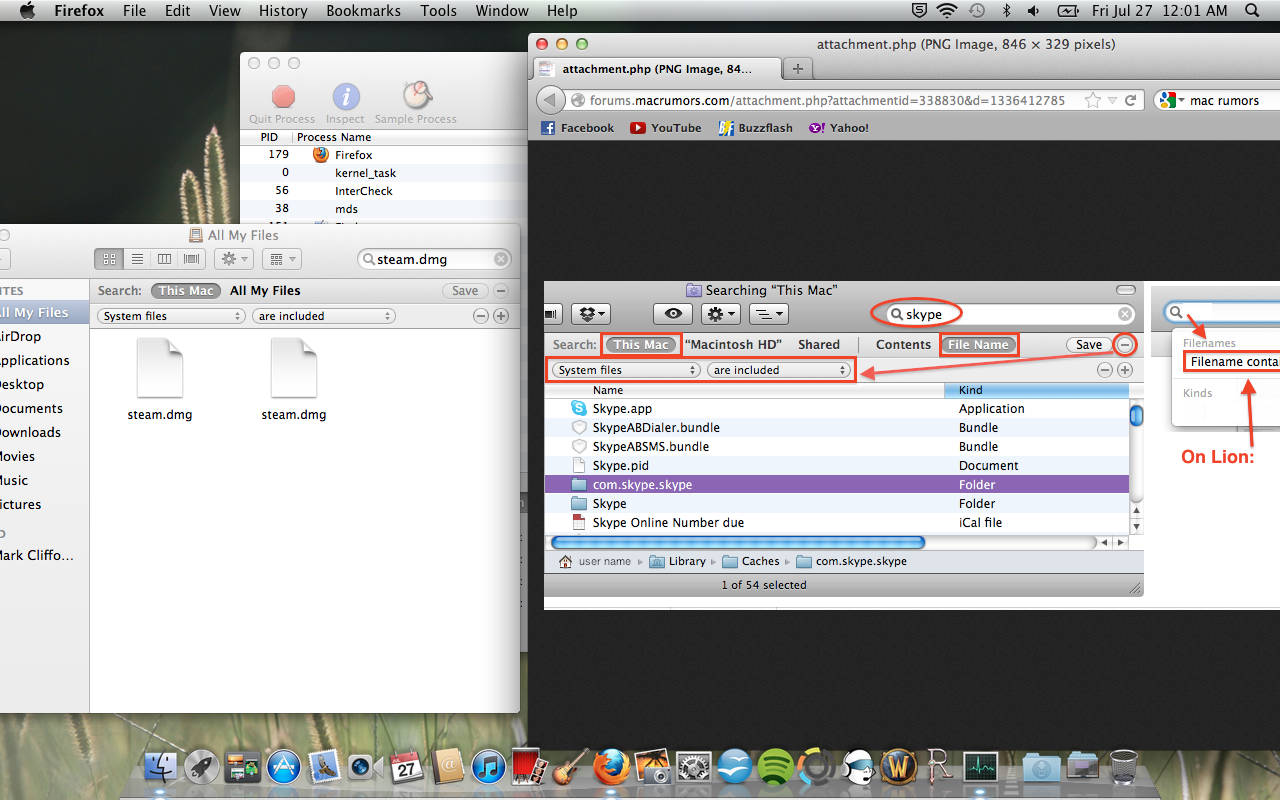The height and width of the screenshot is (800, 1280).
Task: Launch World of Warcraft from Dock
Action: (898, 768)
